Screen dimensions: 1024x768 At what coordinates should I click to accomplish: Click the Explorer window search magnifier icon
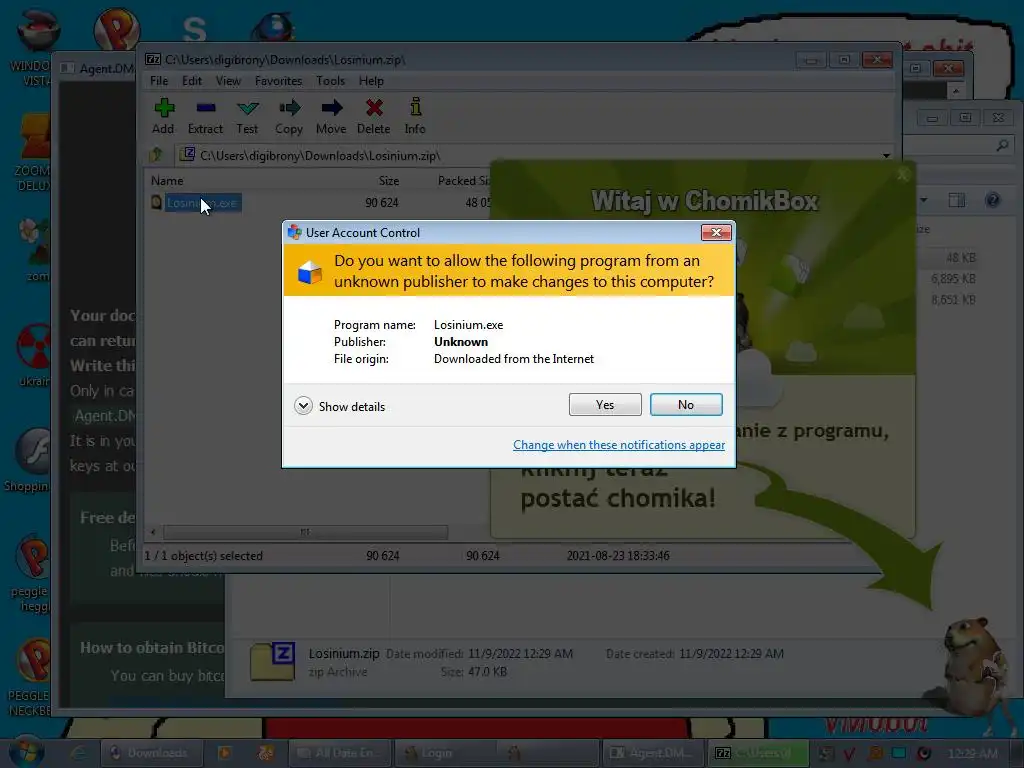[x=1002, y=146]
